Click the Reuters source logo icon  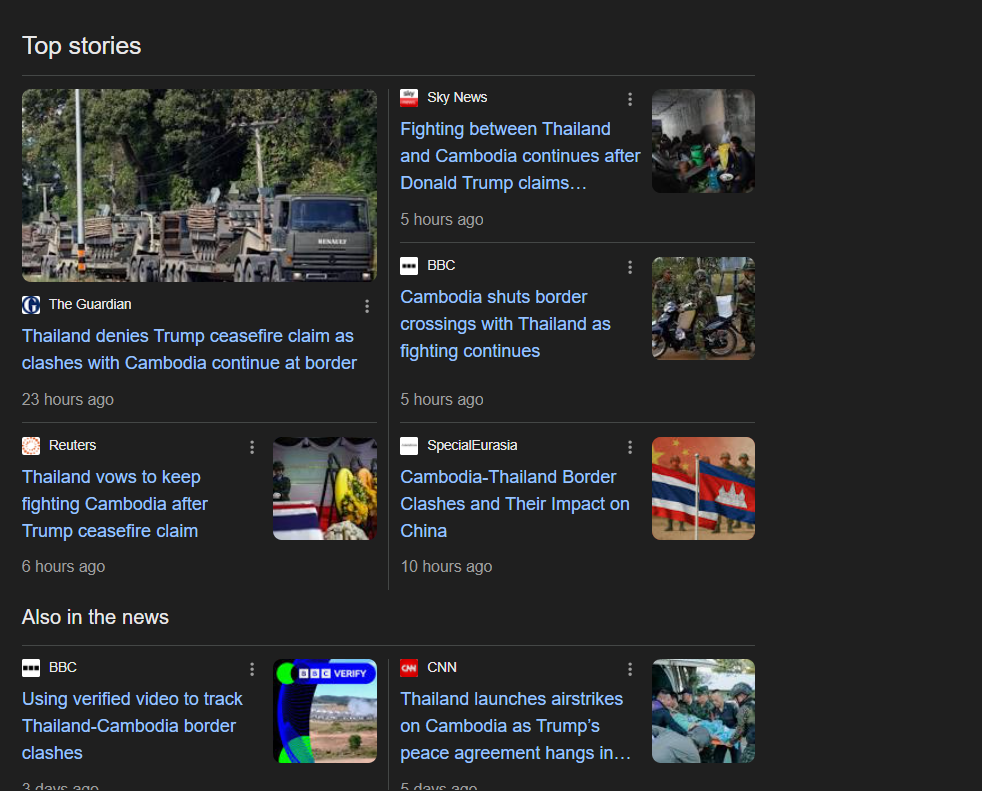point(31,446)
